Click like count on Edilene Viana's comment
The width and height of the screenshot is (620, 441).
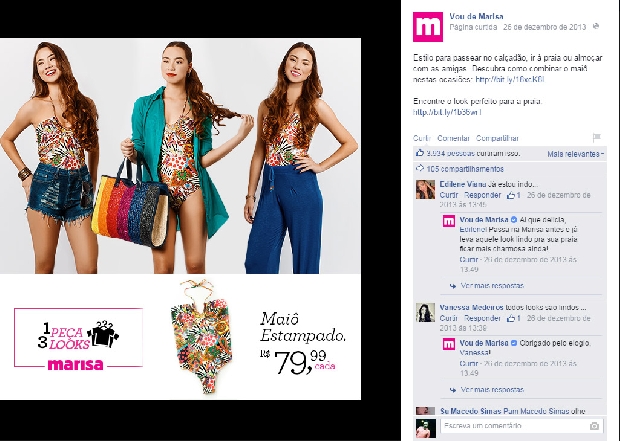tap(514, 195)
